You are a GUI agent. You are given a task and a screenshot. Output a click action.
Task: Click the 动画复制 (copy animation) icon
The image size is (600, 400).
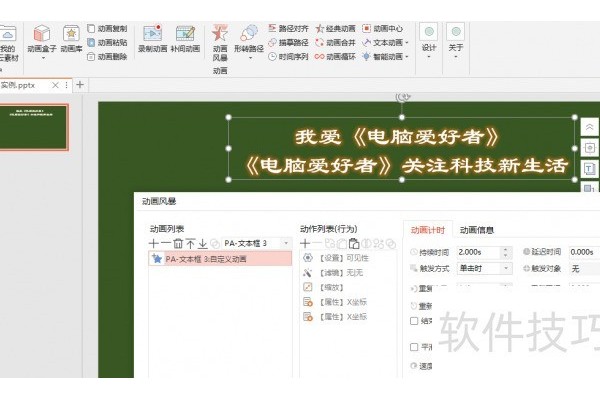coord(91,29)
